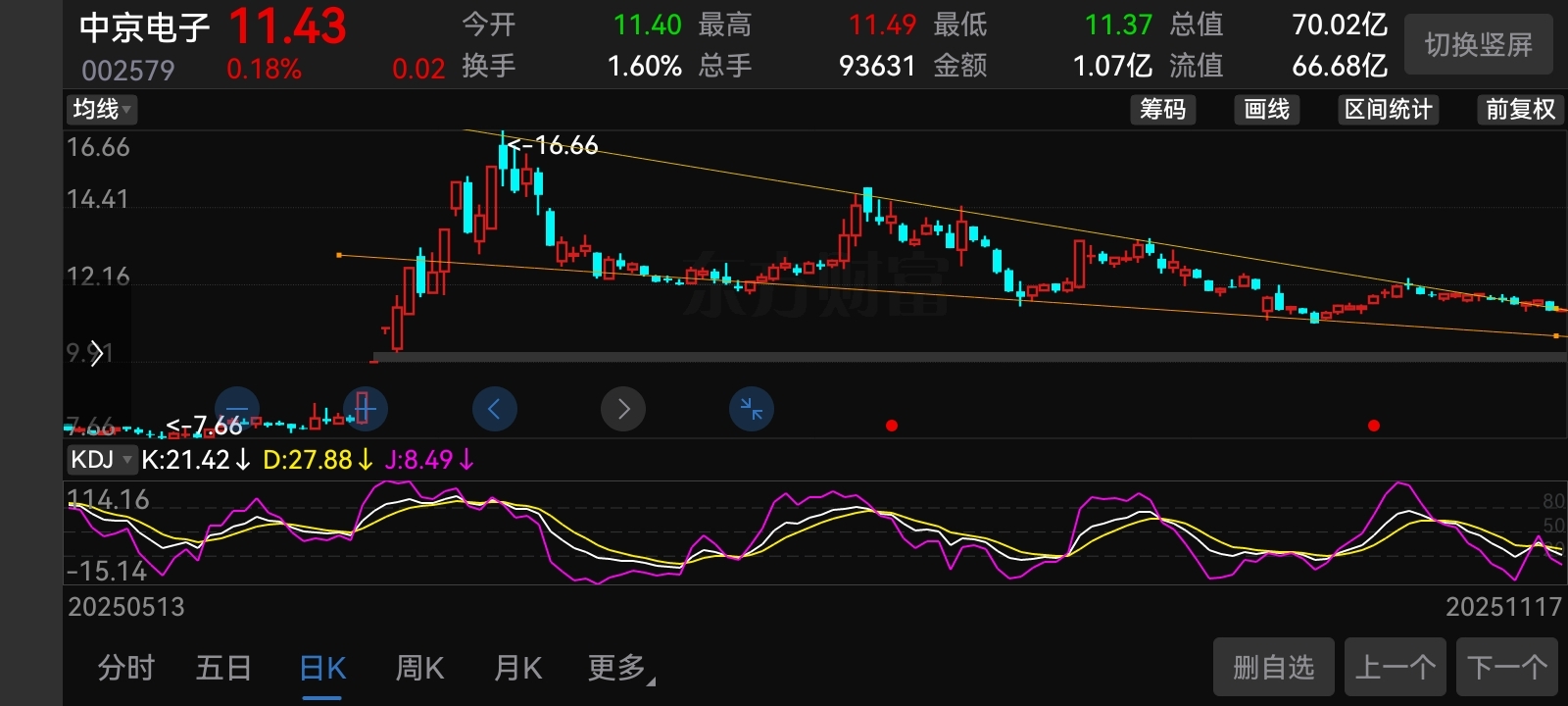Click the KDJ 114.16 upper scale value
This screenshot has height=706, width=1568.
(x=109, y=500)
